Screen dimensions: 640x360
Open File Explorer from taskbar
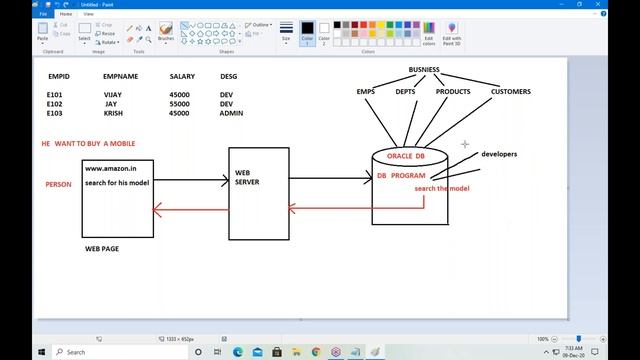pos(296,352)
